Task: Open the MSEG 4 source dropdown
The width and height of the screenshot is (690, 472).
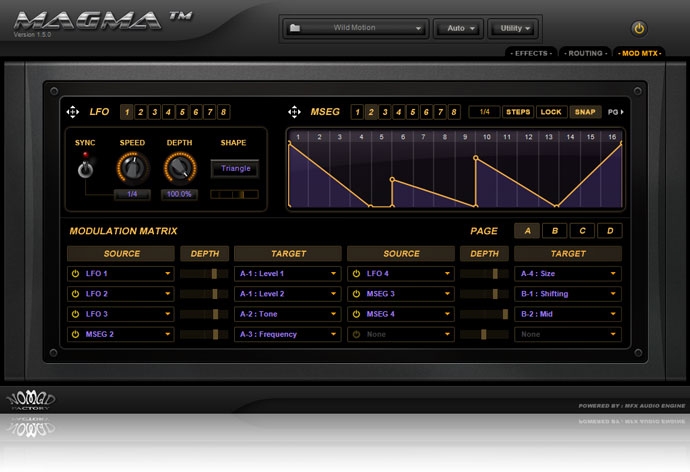Action: pyautogui.click(x=401, y=314)
